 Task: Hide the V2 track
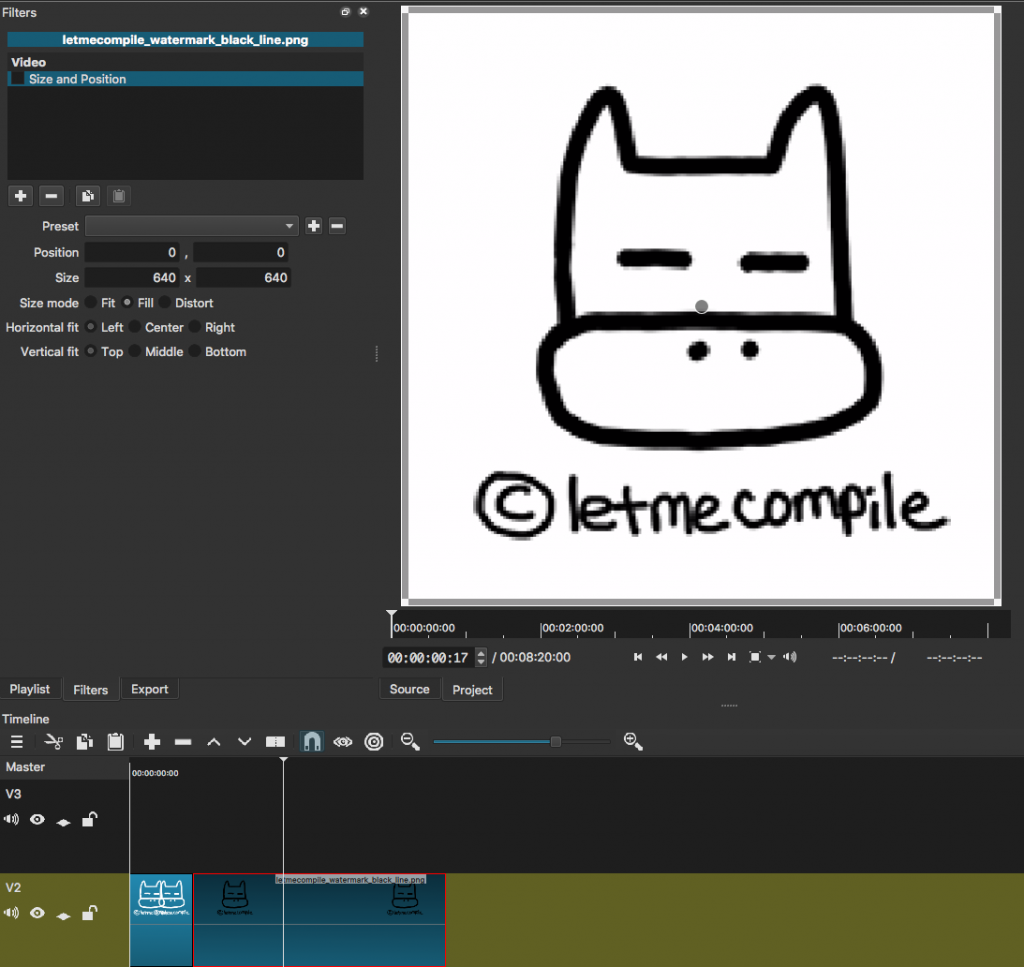37,913
